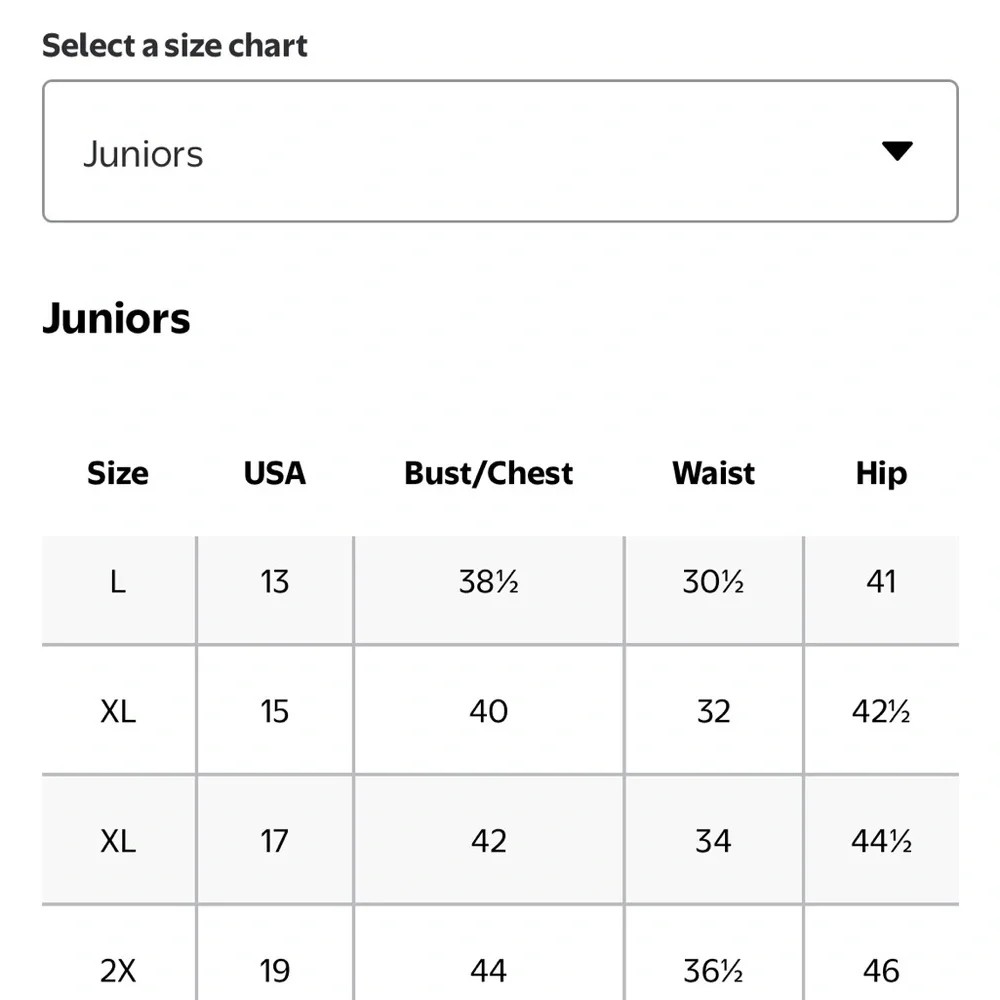
Task: Select USA size 15 cell
Action: point(275,710)
